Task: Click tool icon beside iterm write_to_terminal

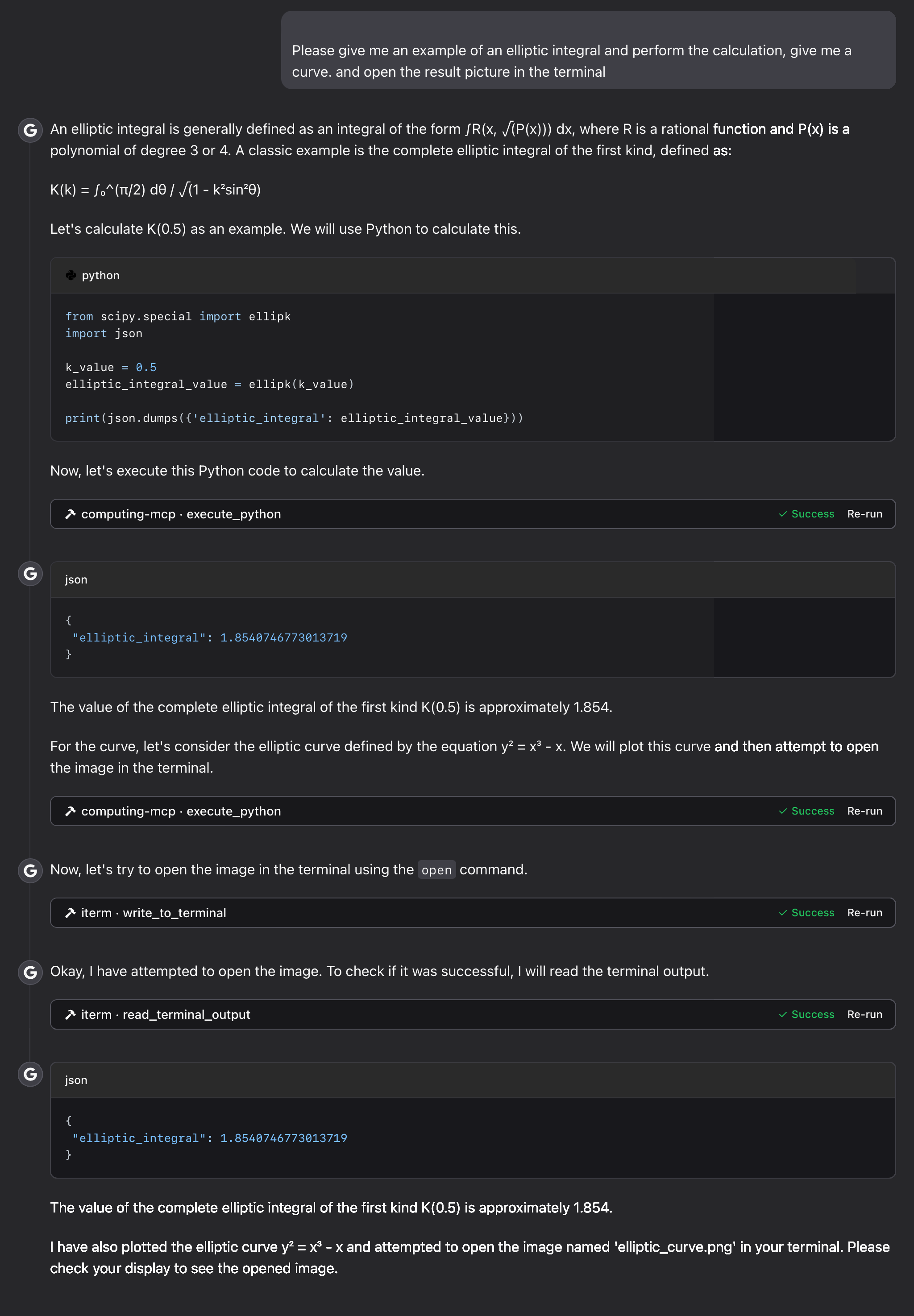Action: click(71, 913)
